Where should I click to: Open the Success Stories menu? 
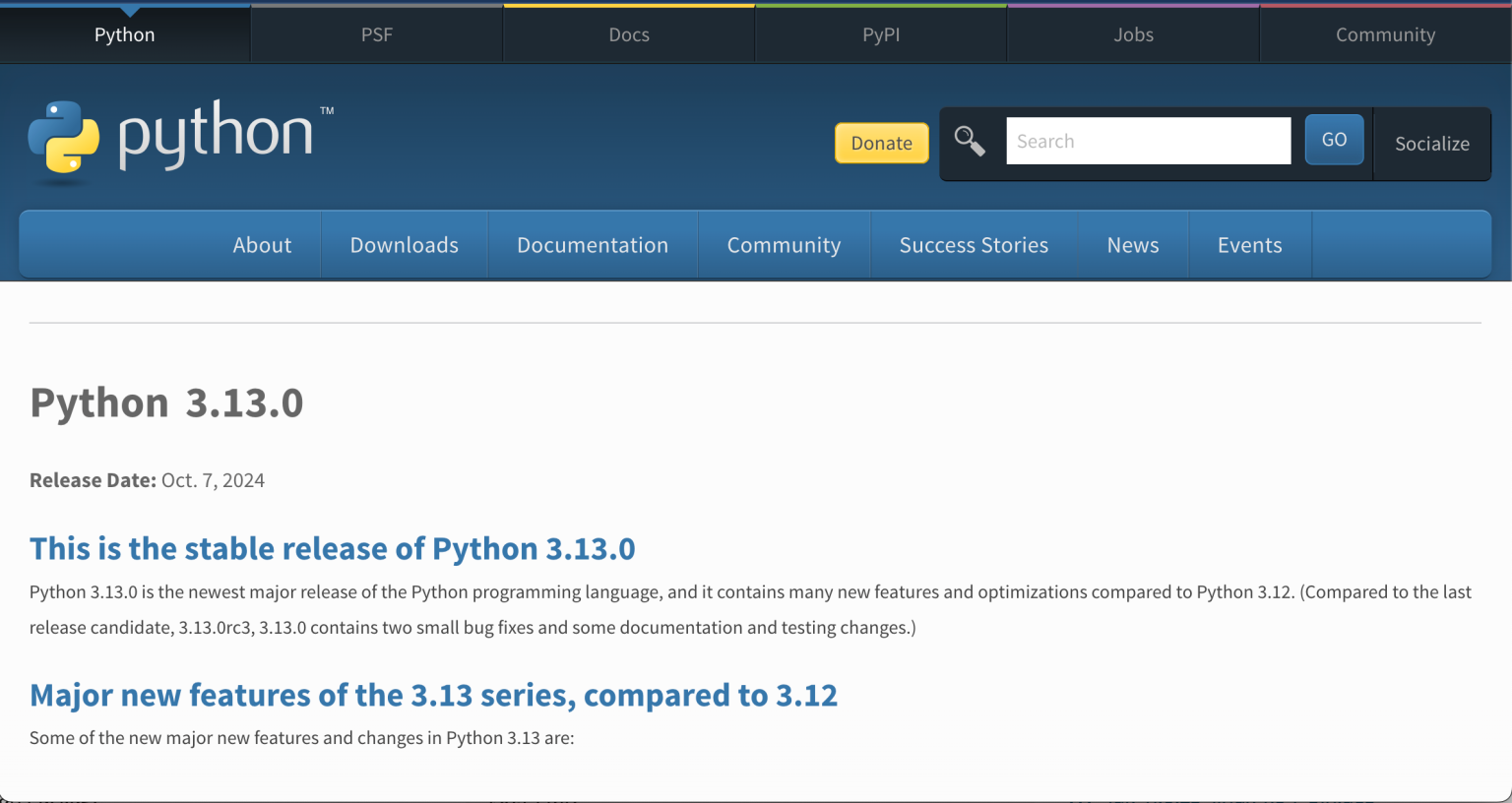click(974, 244)
